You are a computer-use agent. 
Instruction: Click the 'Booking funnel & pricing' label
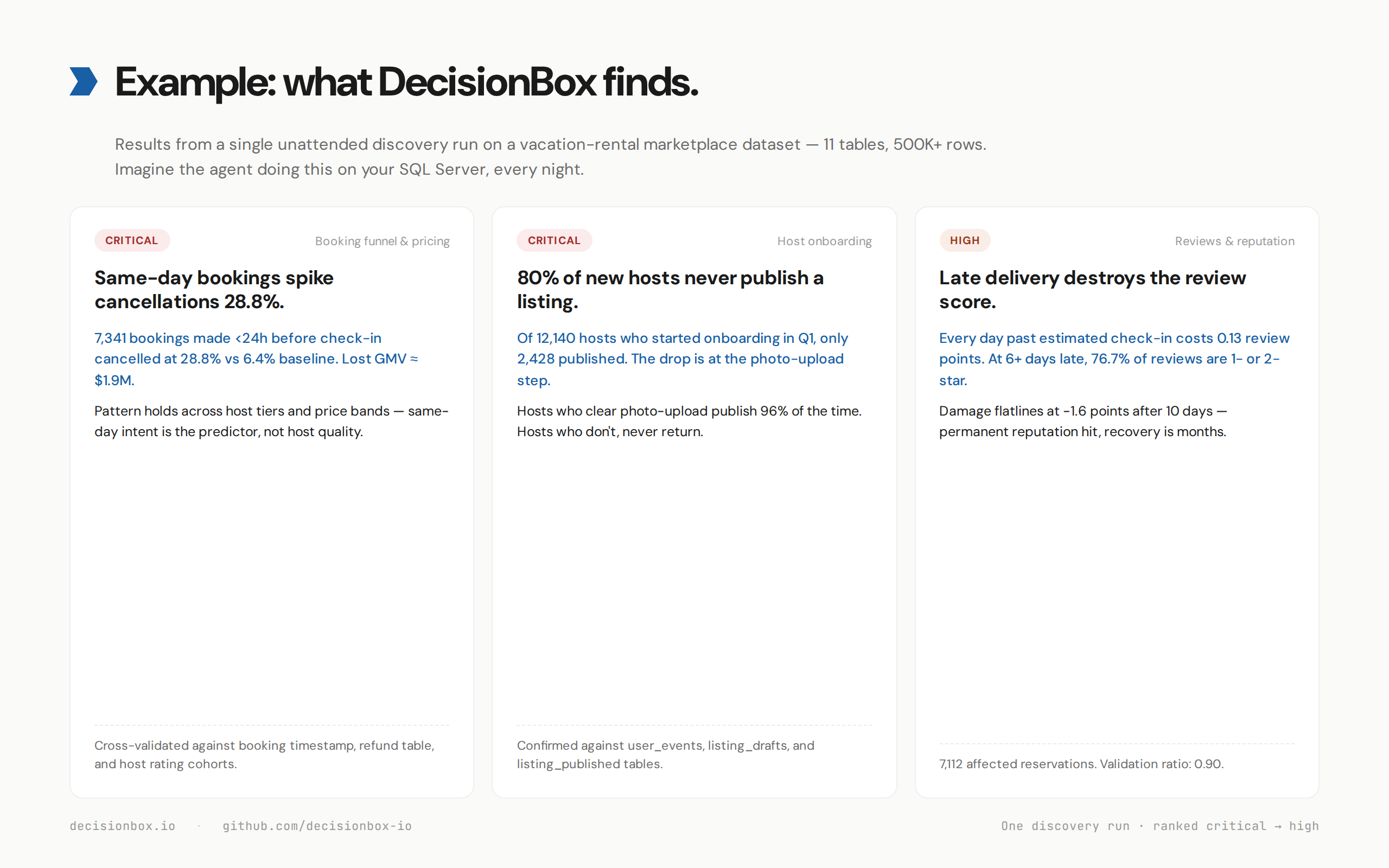click(x=383, y=241)
